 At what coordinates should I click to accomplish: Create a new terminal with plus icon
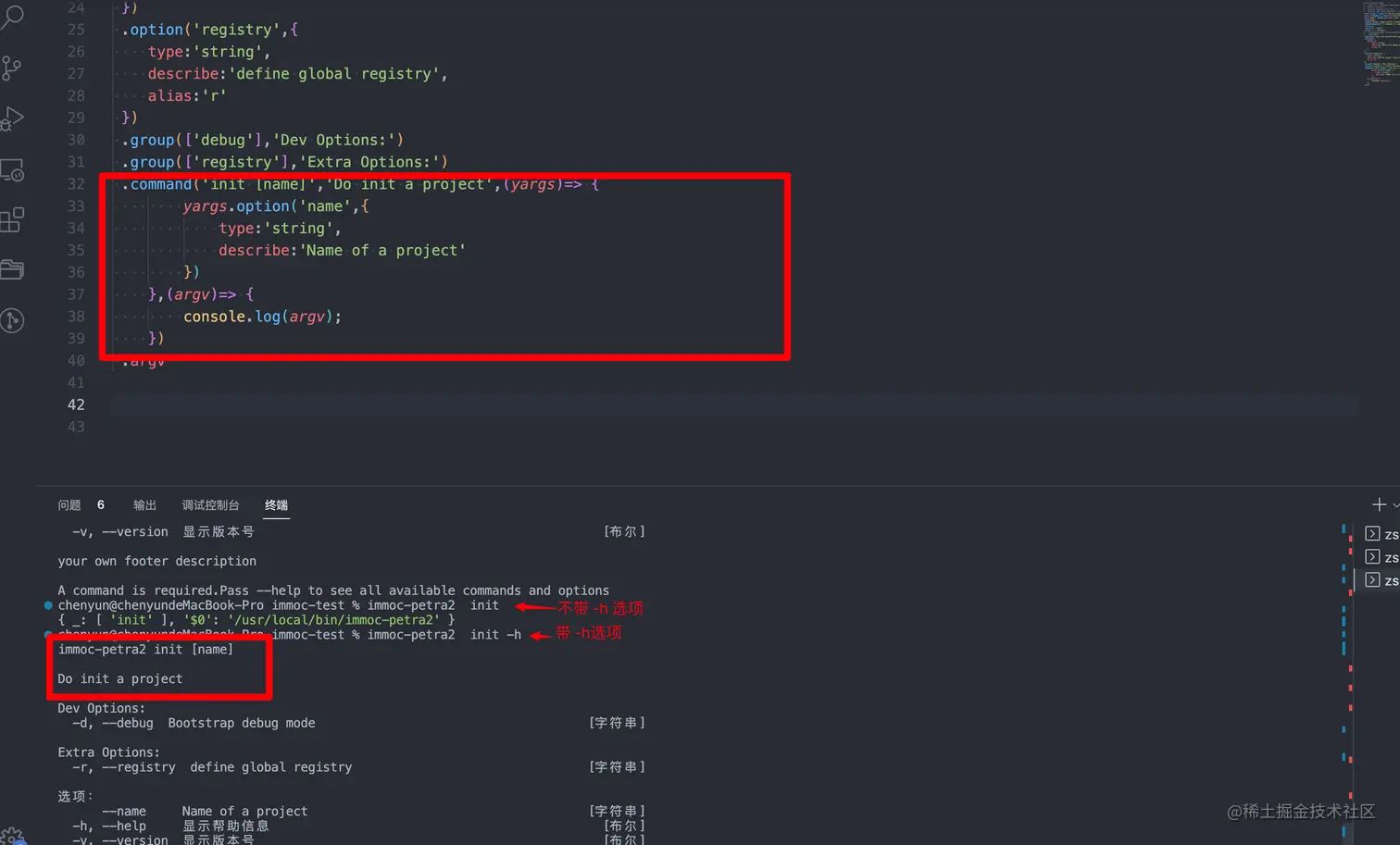(x=1379, y=504)
